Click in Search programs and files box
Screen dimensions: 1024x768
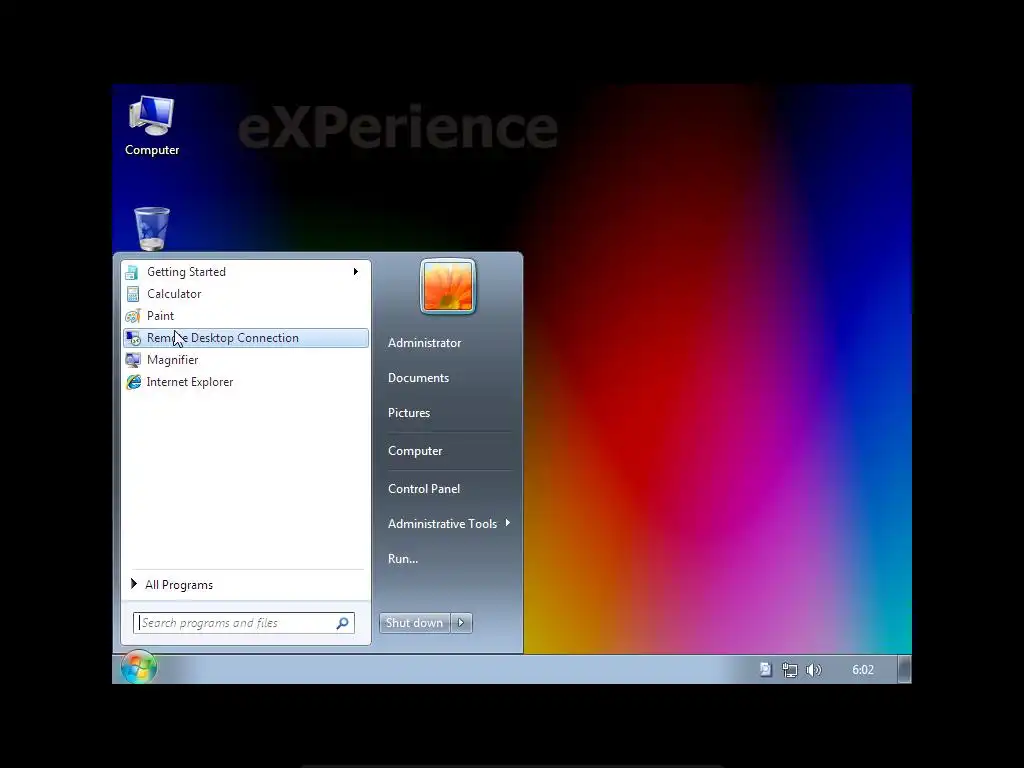(243, 623)
